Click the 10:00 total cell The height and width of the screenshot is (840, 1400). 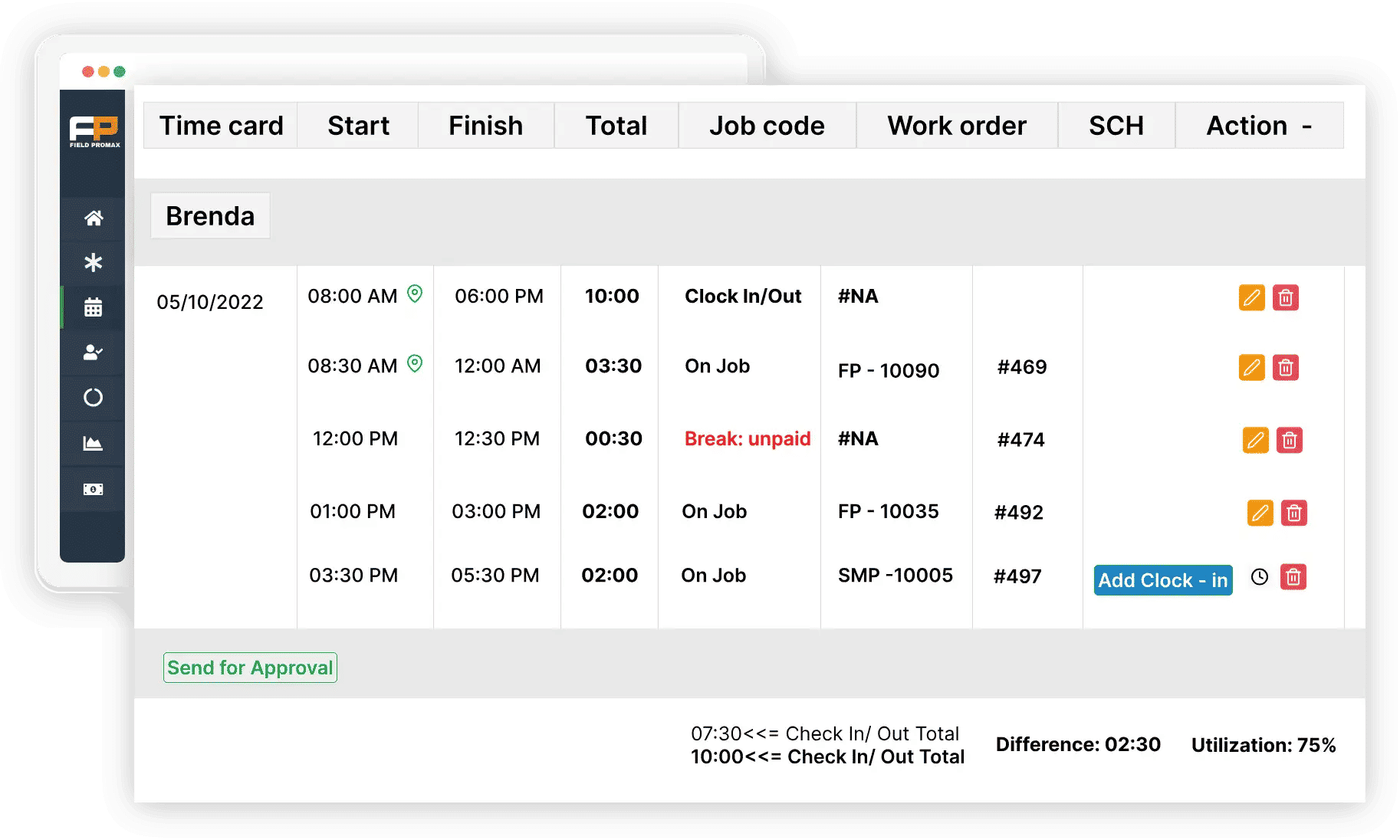(612, 296)
